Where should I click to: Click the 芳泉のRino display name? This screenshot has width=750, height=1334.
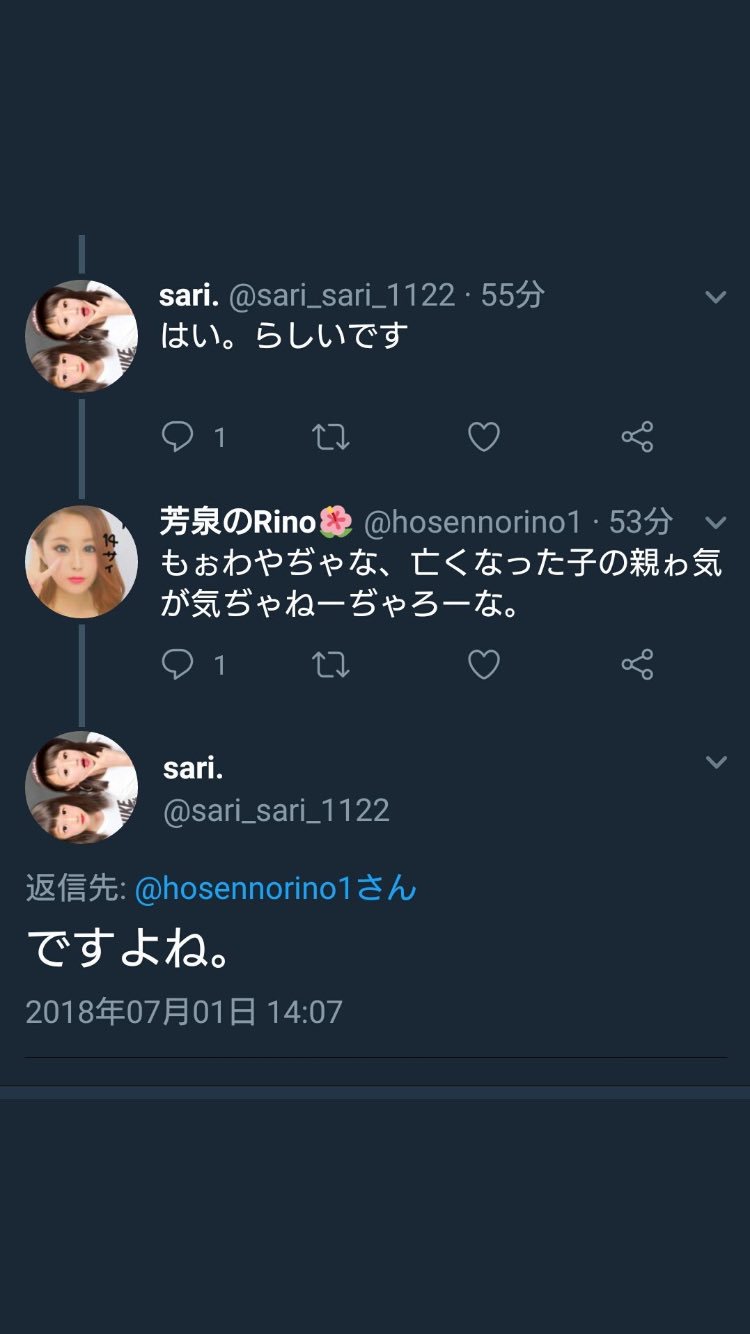click(x=238, y=522)
